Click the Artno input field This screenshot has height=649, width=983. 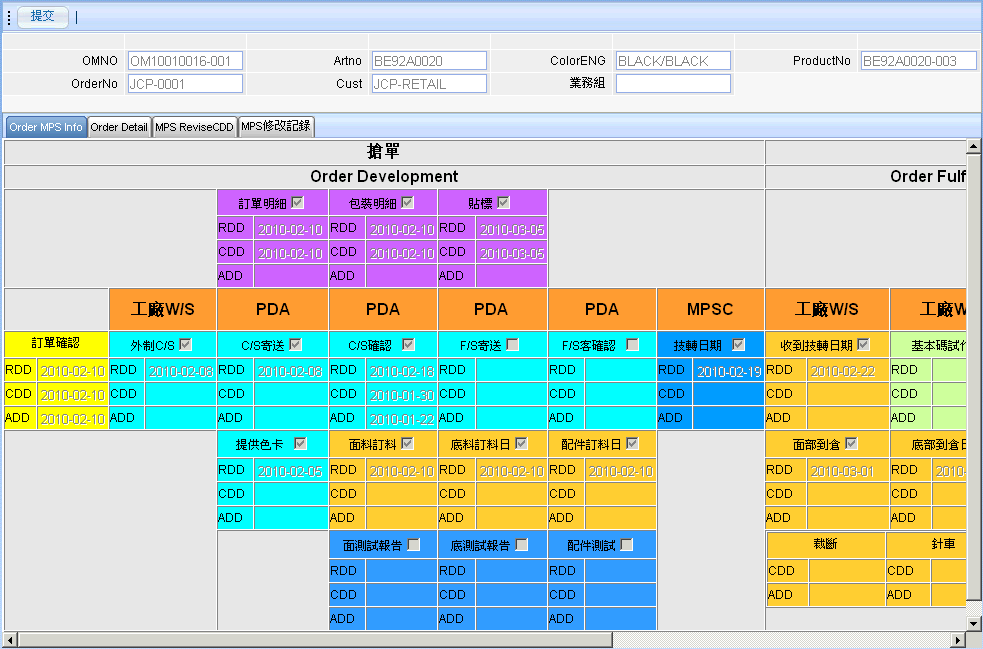[x=429, y=61]
